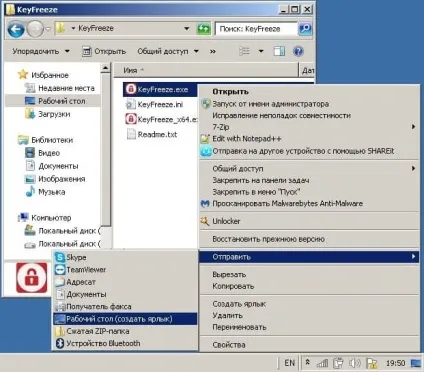Choose Документы in the Send To submenu
The image size is (424, 372).
click(125, 294)
